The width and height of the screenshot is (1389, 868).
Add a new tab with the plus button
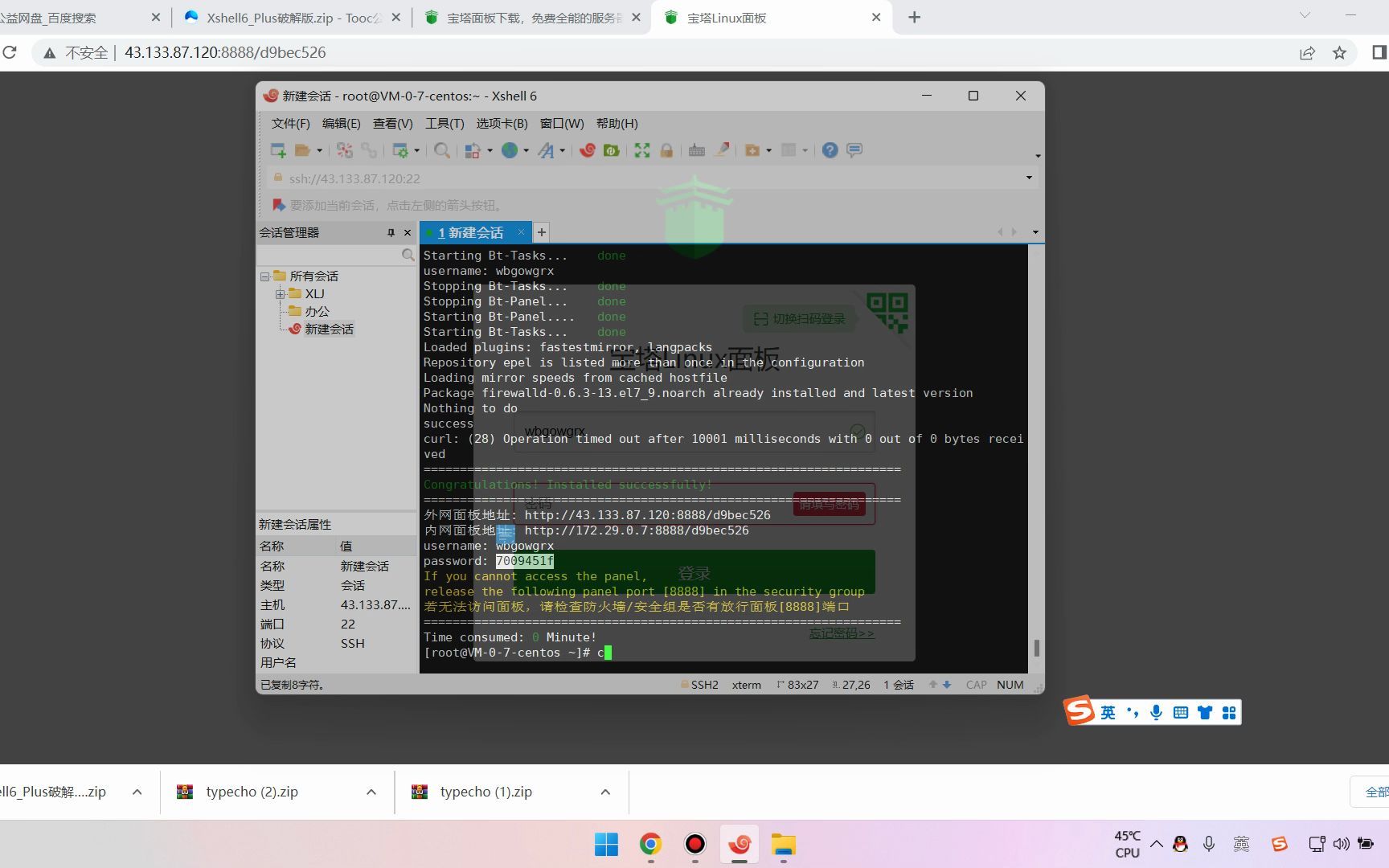click(x=542, y=232)
